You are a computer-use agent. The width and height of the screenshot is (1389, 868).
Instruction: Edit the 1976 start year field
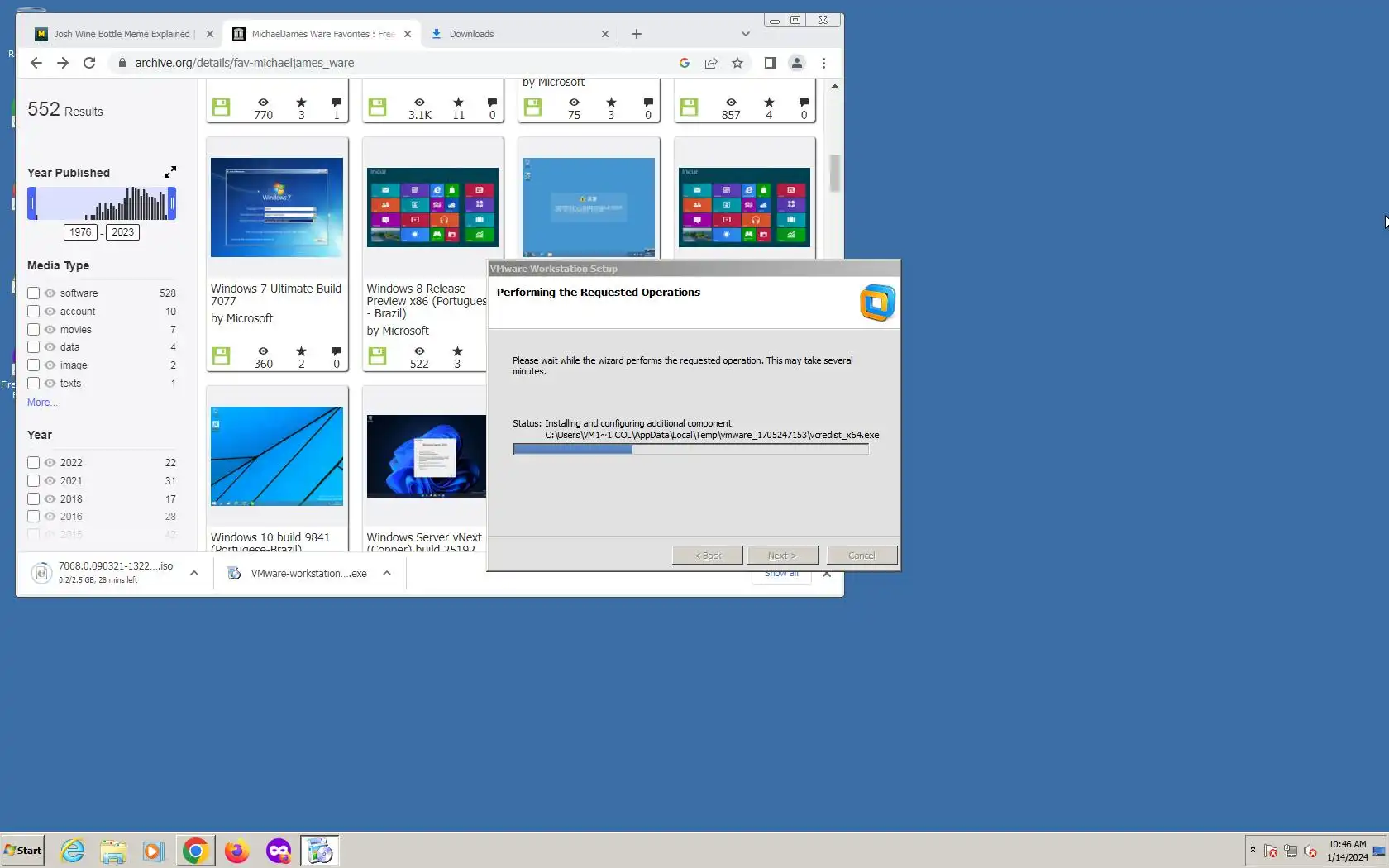(x=80, y=232)
